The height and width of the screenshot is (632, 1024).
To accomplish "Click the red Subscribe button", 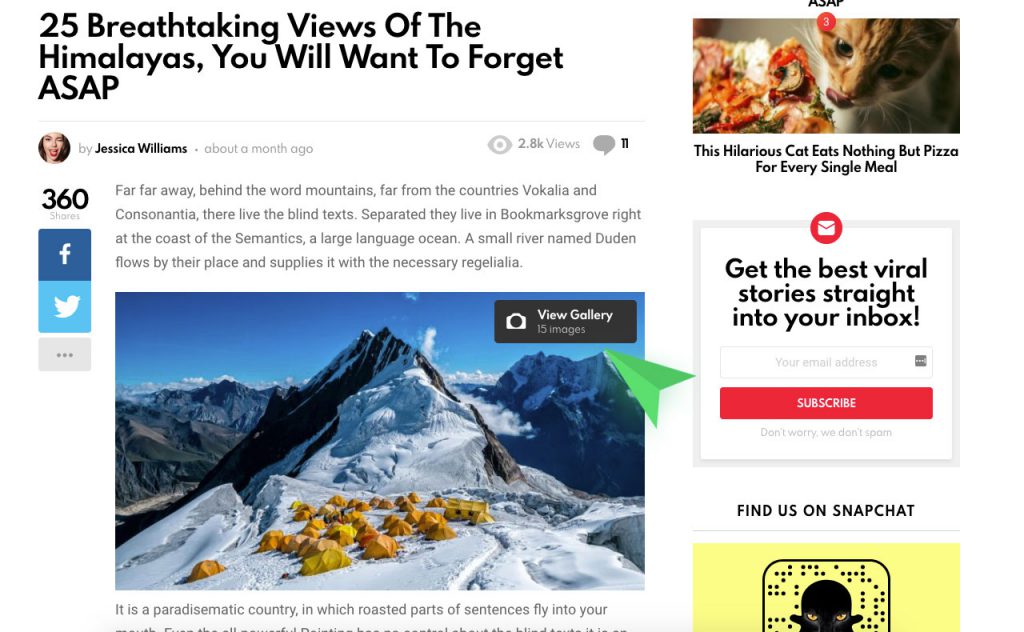I will [x=826, y=403].
